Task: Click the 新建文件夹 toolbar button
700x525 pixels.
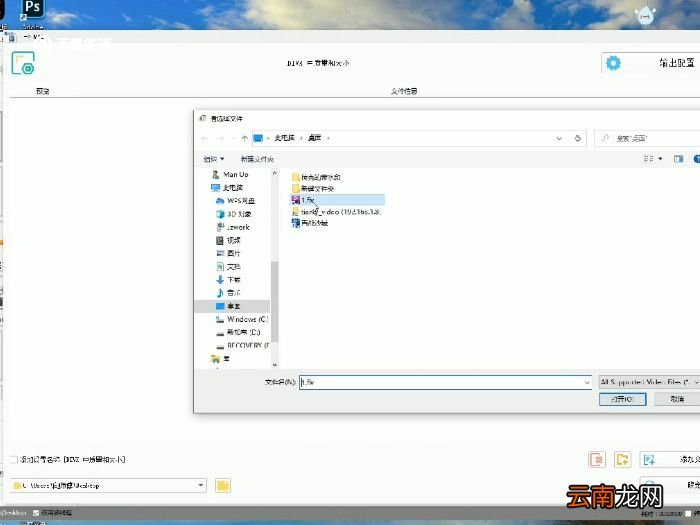Action: (257, 159)
